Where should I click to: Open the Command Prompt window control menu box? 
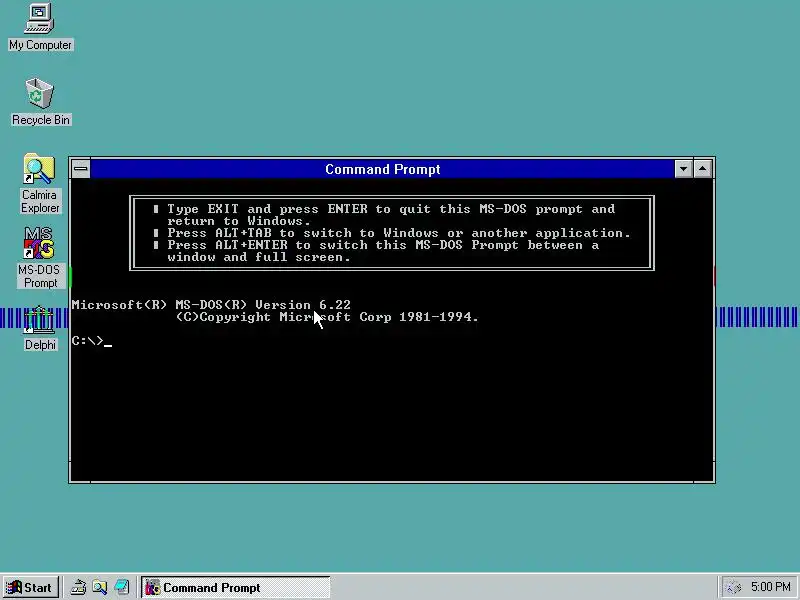coord(81,169)
